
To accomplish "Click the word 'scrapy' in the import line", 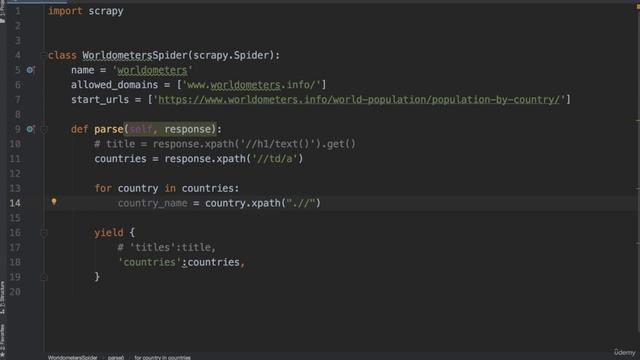I will point(106,11).
